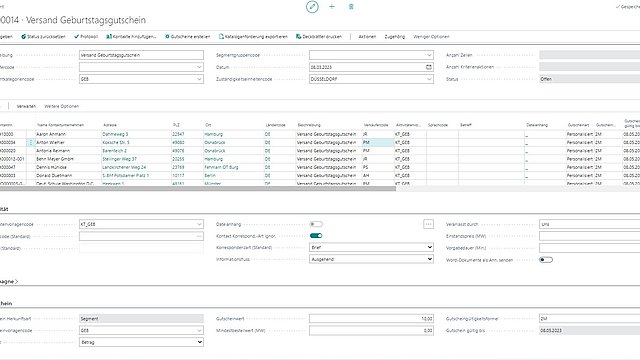Click the Status field showing Offen
640x360 pixels.
tap(589, 79)
